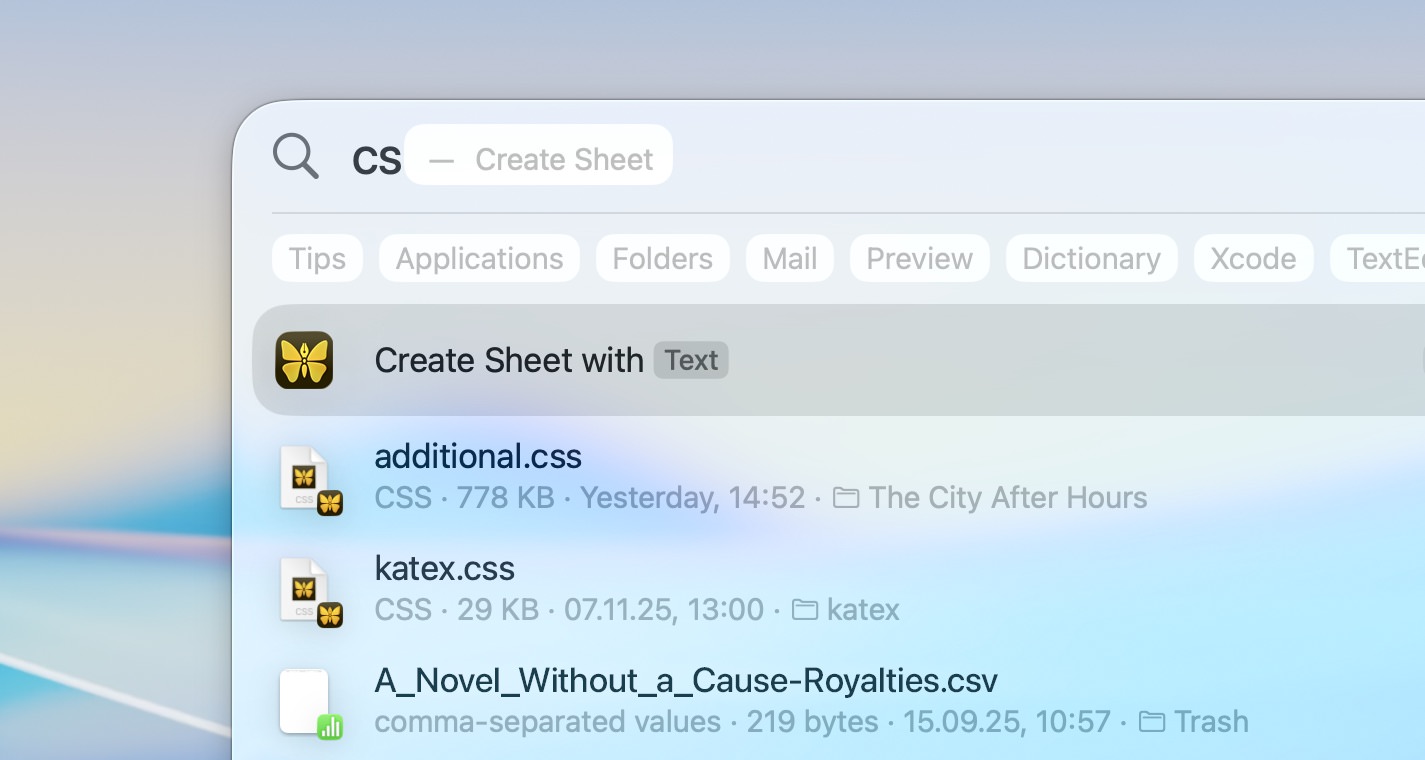The width and height of the screenshot is (1425, 760).
Task: Click the folder icon before katex
Action: point(806,609)
